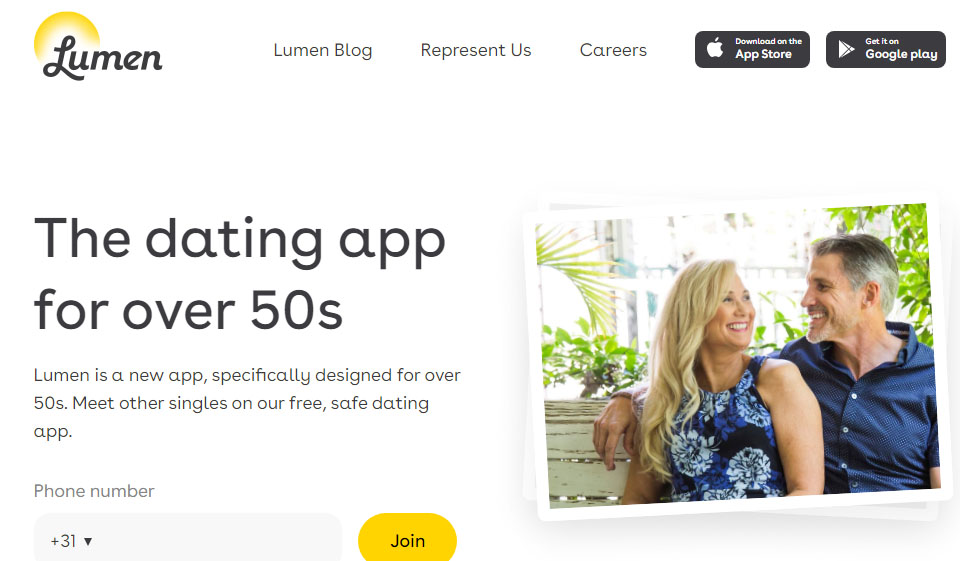Viewport: 960px width, 561px height.
Task: Click the 'The dating app' headline
Action: click(240, 241)
